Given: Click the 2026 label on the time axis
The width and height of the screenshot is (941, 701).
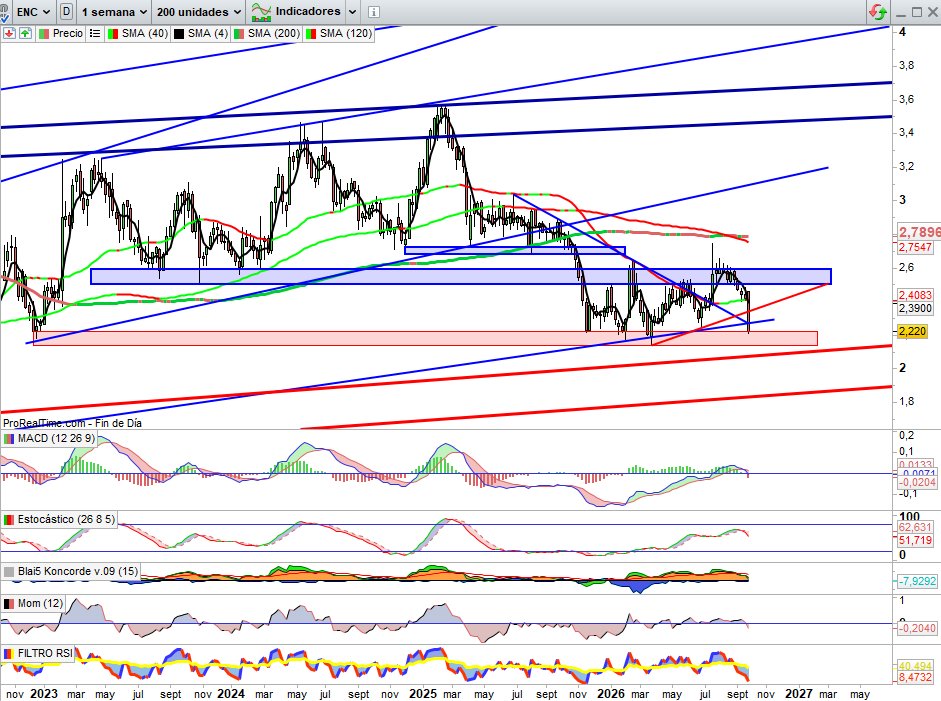Looking at the screenshot, I should (610, 694).
